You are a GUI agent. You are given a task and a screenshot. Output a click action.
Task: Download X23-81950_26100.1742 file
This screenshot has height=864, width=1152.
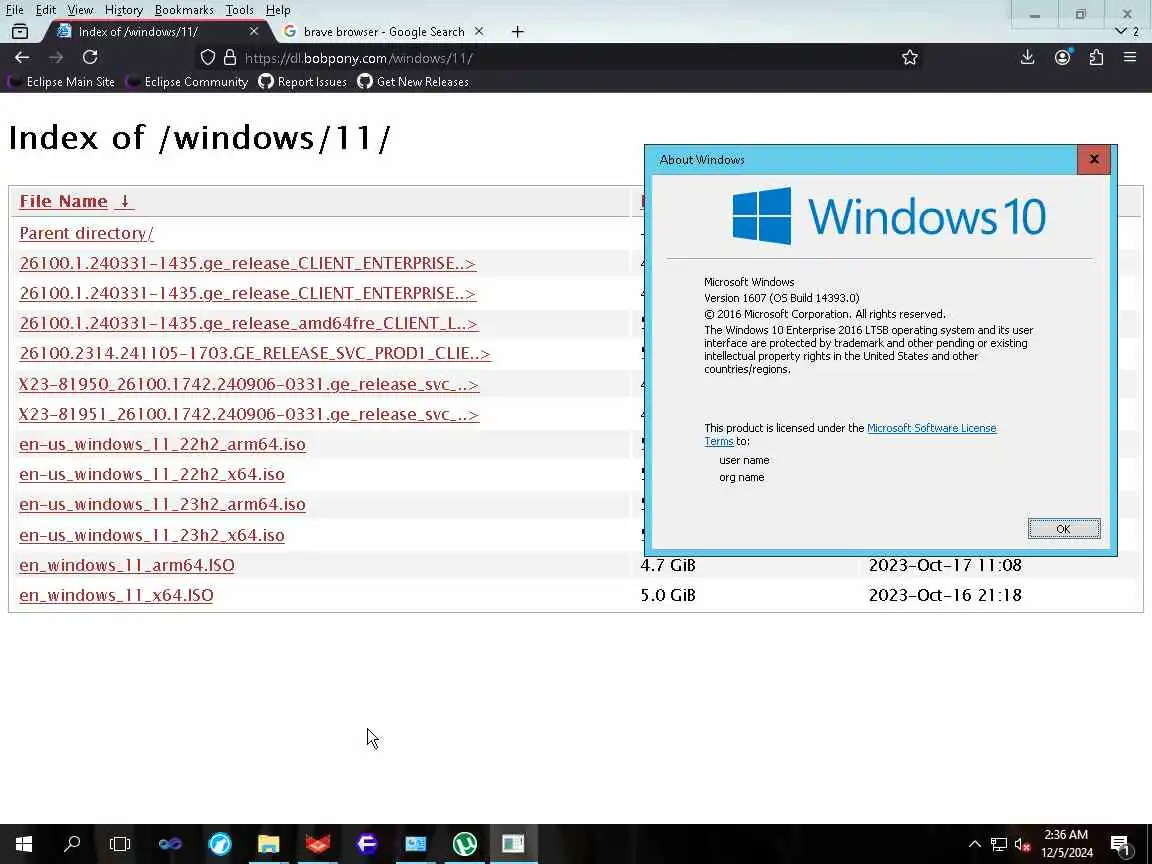pyautogui.click(x=249, y=384)
